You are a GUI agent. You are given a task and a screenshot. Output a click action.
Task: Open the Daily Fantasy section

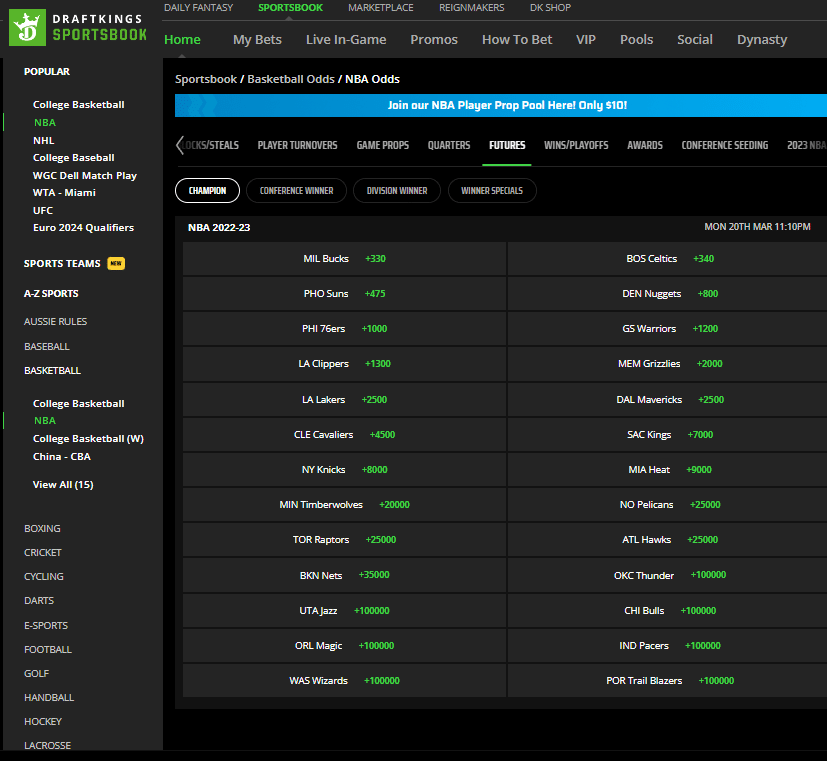198,8
